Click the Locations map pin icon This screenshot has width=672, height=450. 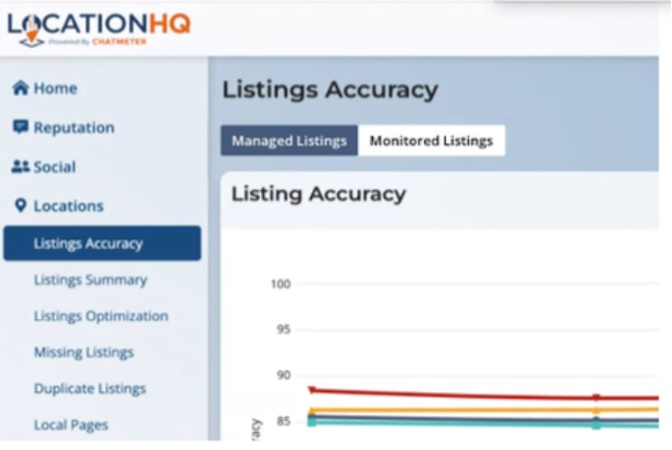click(20, 206)
